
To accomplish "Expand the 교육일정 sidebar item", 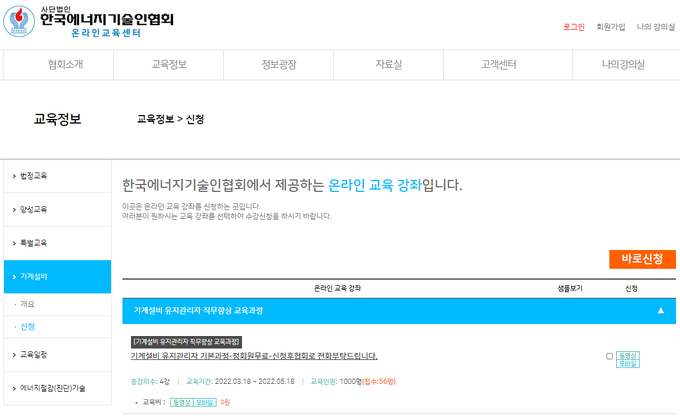I will coord(57,355).
